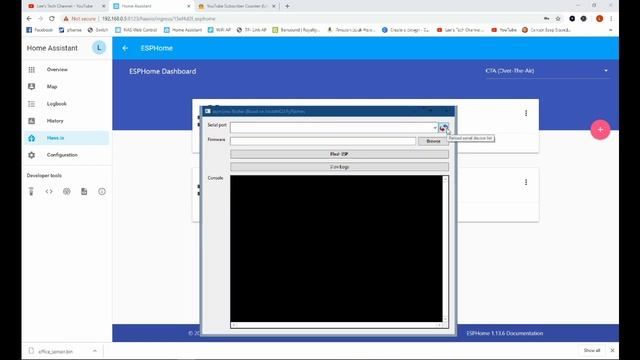The height and width of the screenshot is (360, 640).
Task: Click the History chart icon
Action: [31, 121]
